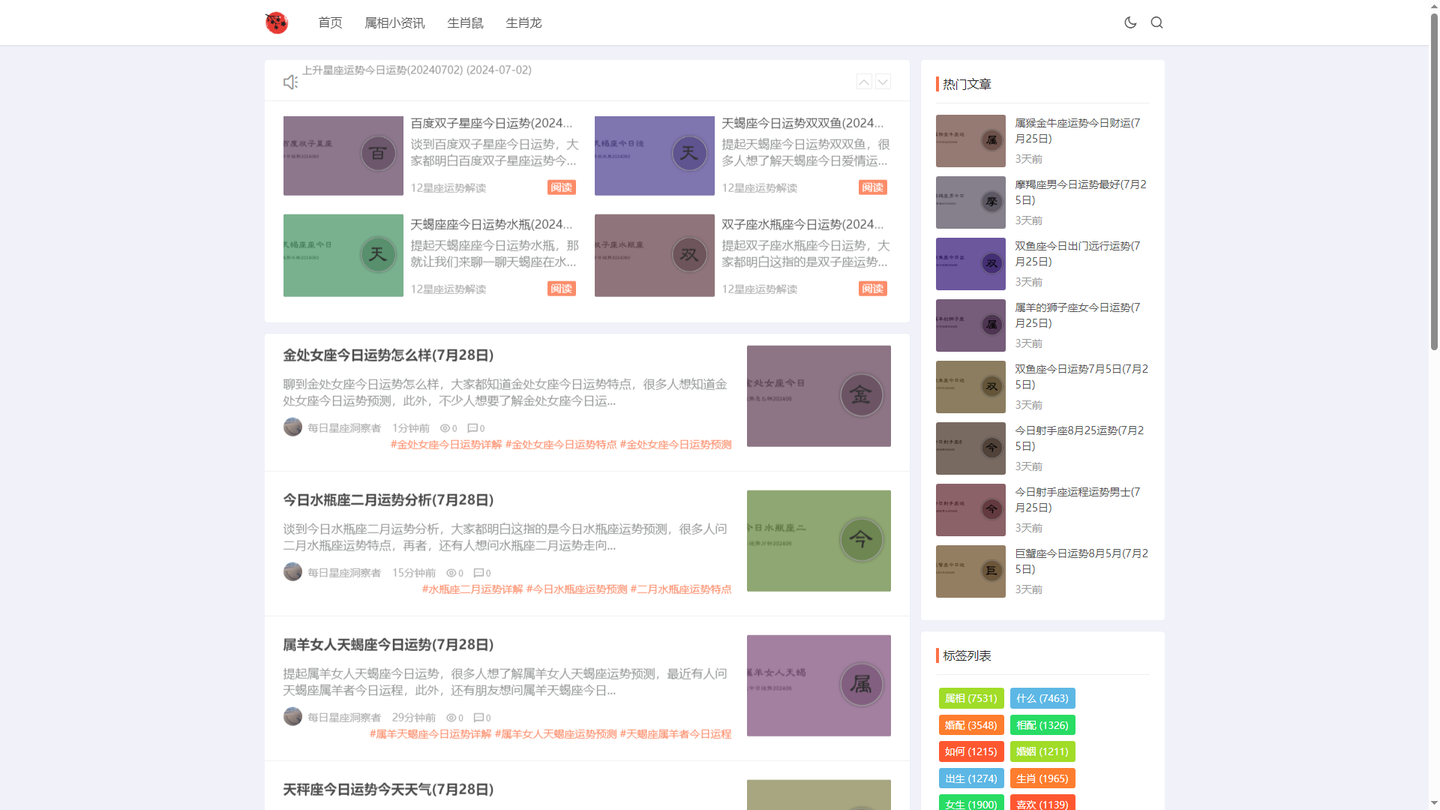This screenshot has height=810, width=1440.
Task: Open article 天秤座今日运势今天天气(7月28日)
Action: pos(388,790)
